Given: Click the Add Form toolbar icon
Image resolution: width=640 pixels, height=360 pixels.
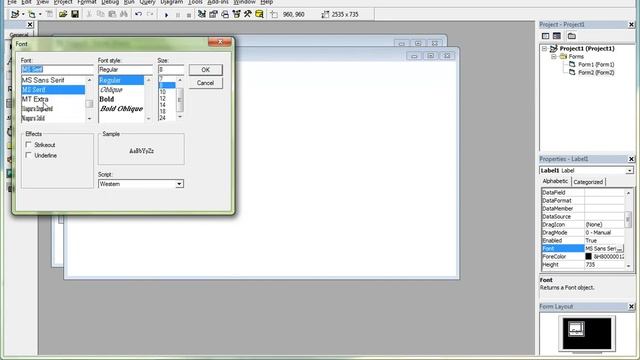Looking at the screenshot, I should click(32, 14).
